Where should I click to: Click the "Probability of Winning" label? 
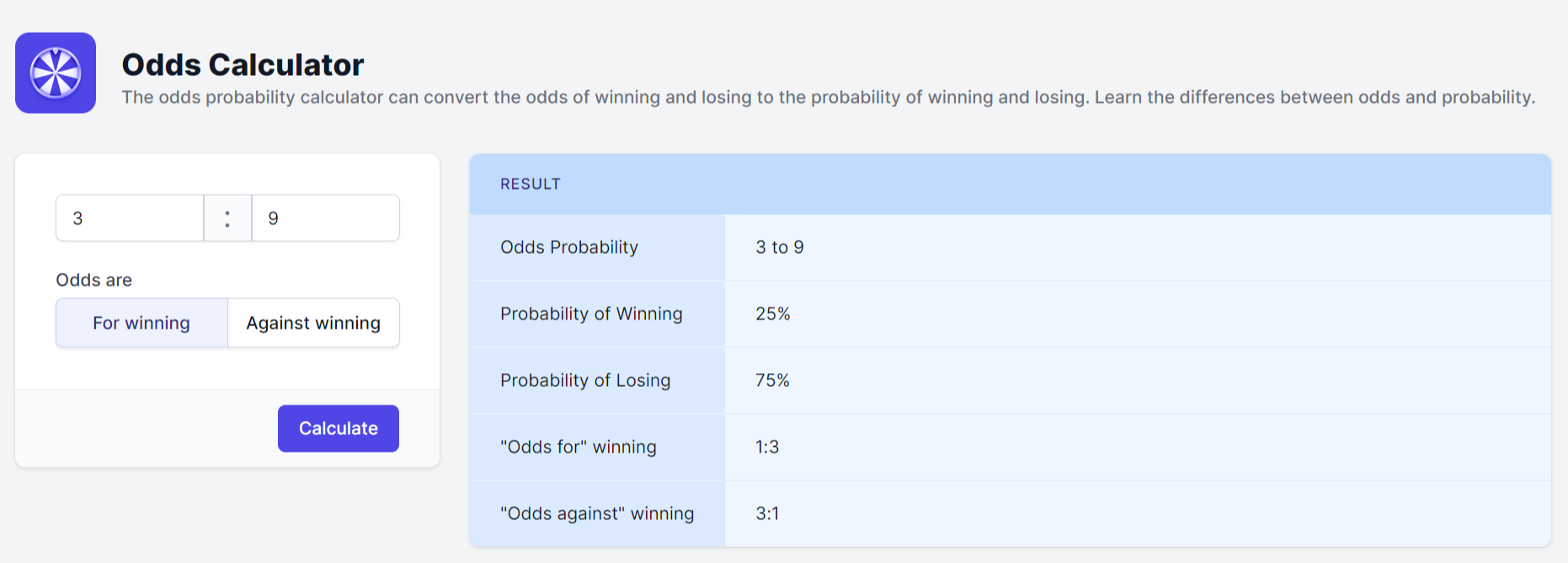click(x=591, y=314)
